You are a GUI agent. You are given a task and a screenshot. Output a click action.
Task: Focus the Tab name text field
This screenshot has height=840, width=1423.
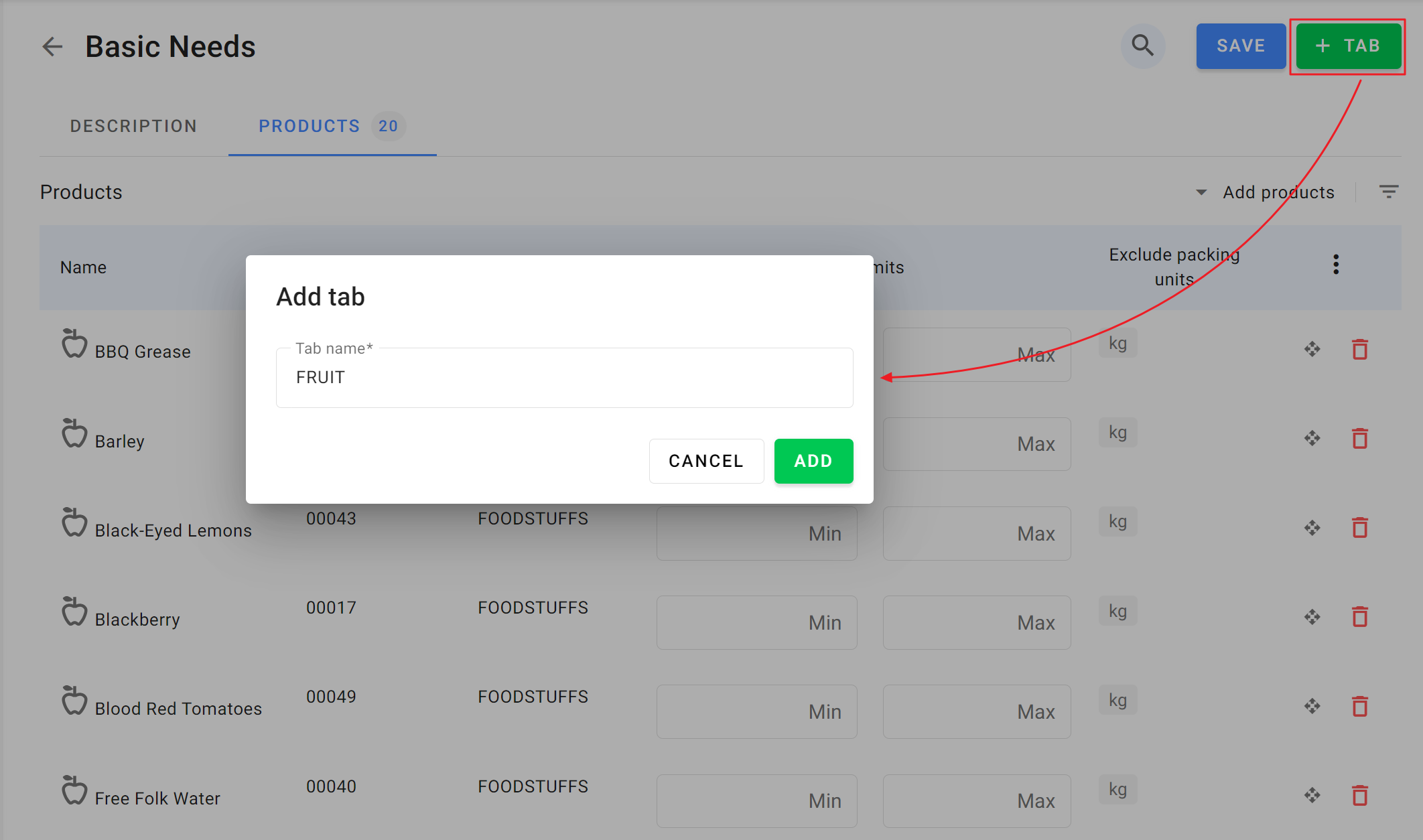tap(564, 378)
